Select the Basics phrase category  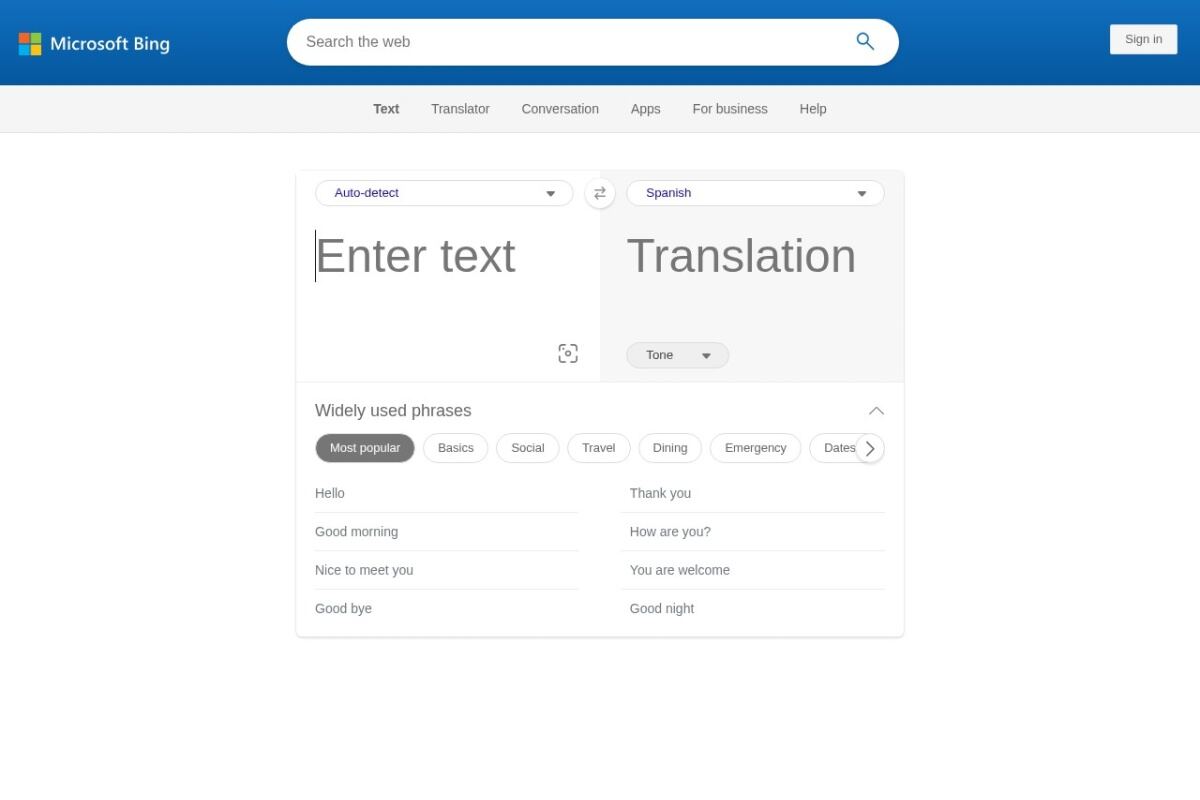click(455, 448)
